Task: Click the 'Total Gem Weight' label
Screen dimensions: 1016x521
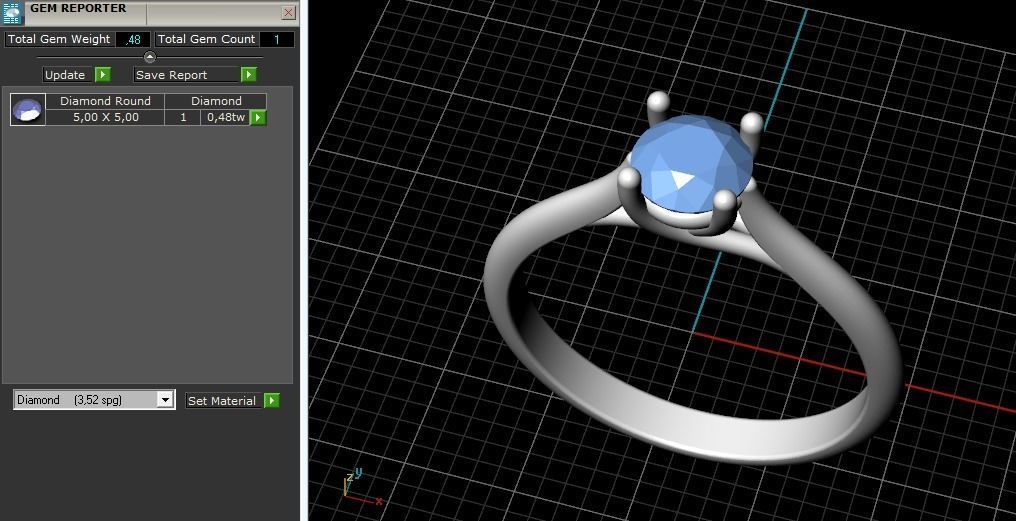Action: (x=59, y=40)
